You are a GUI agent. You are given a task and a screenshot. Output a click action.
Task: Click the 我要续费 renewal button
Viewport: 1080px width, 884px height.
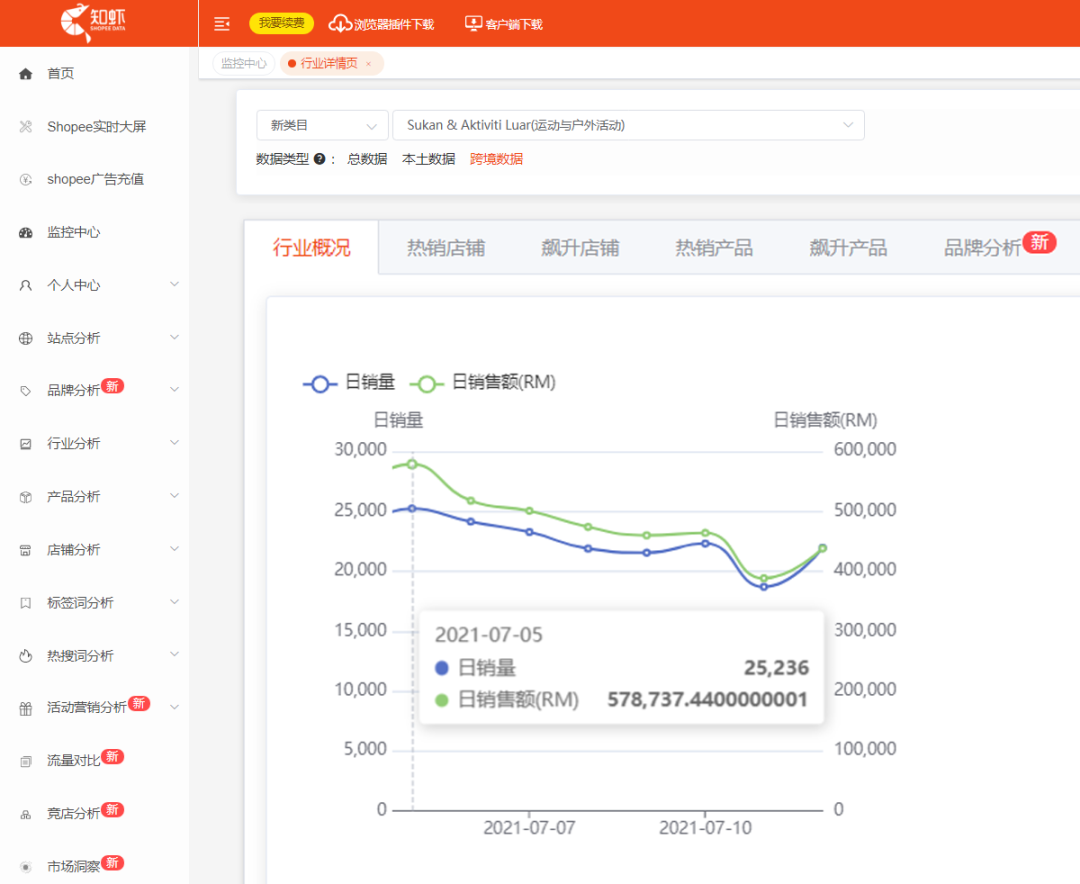click(280, 23)
